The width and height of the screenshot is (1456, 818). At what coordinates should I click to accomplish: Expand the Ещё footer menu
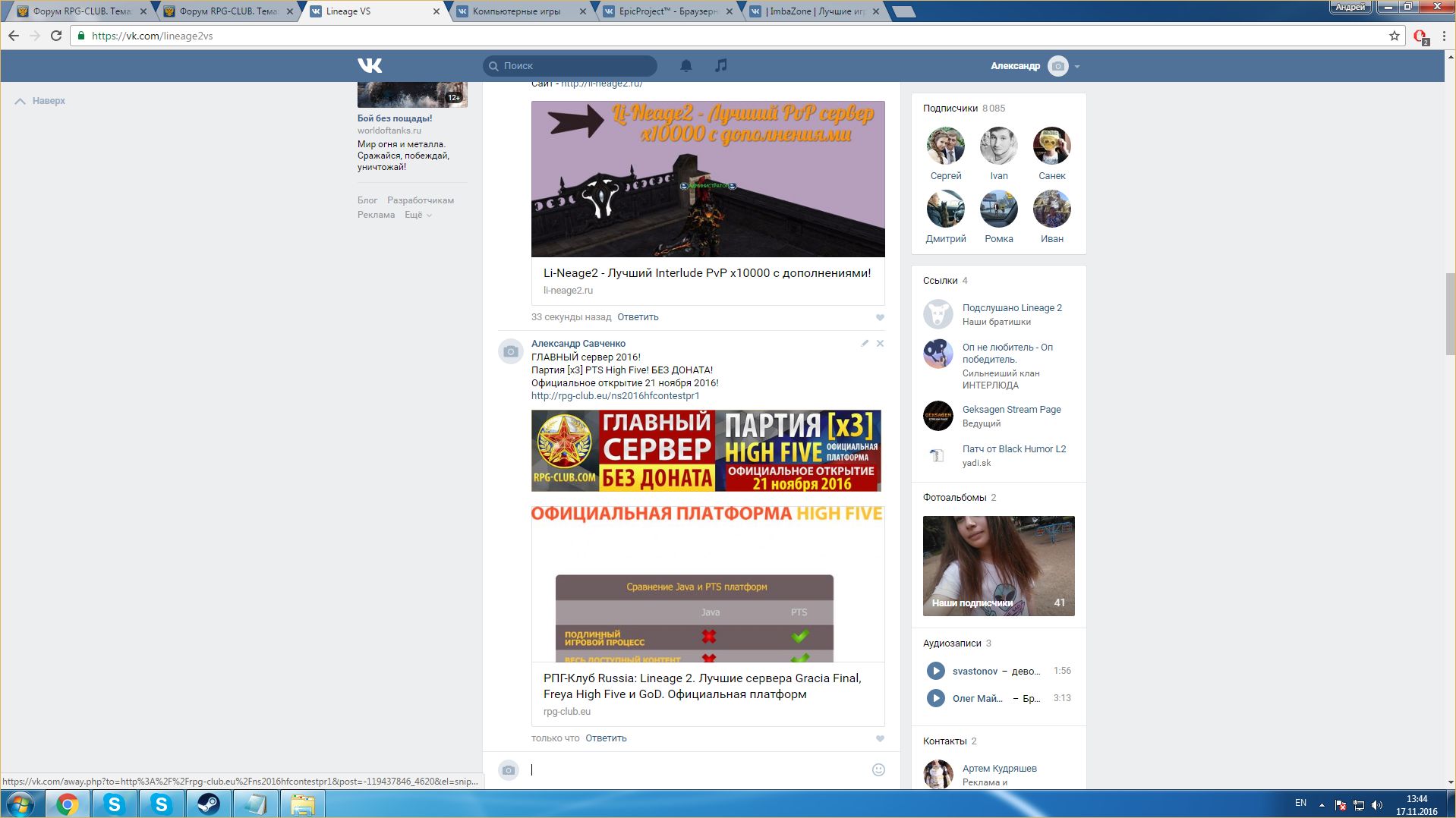[418, 216]
